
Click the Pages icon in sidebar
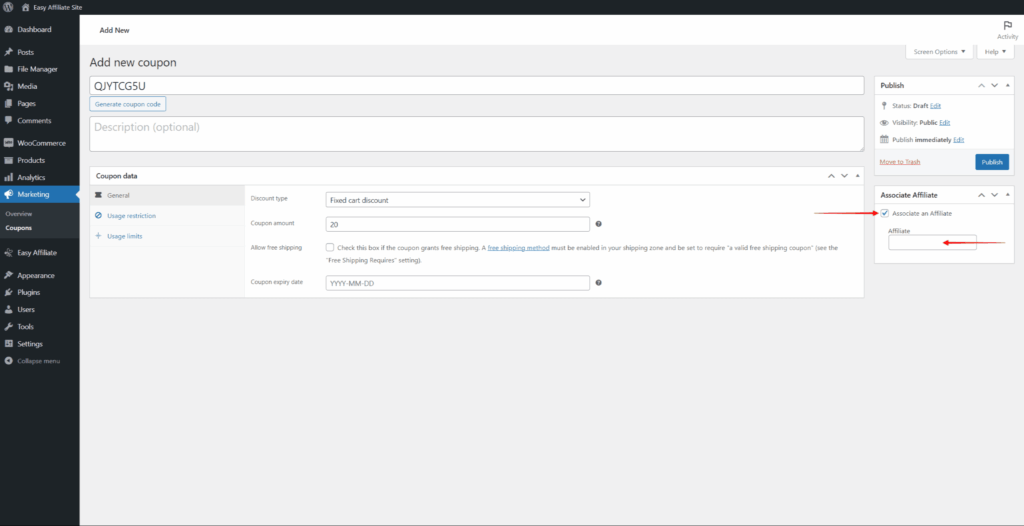pyautogui.click(x=8, y=103)
